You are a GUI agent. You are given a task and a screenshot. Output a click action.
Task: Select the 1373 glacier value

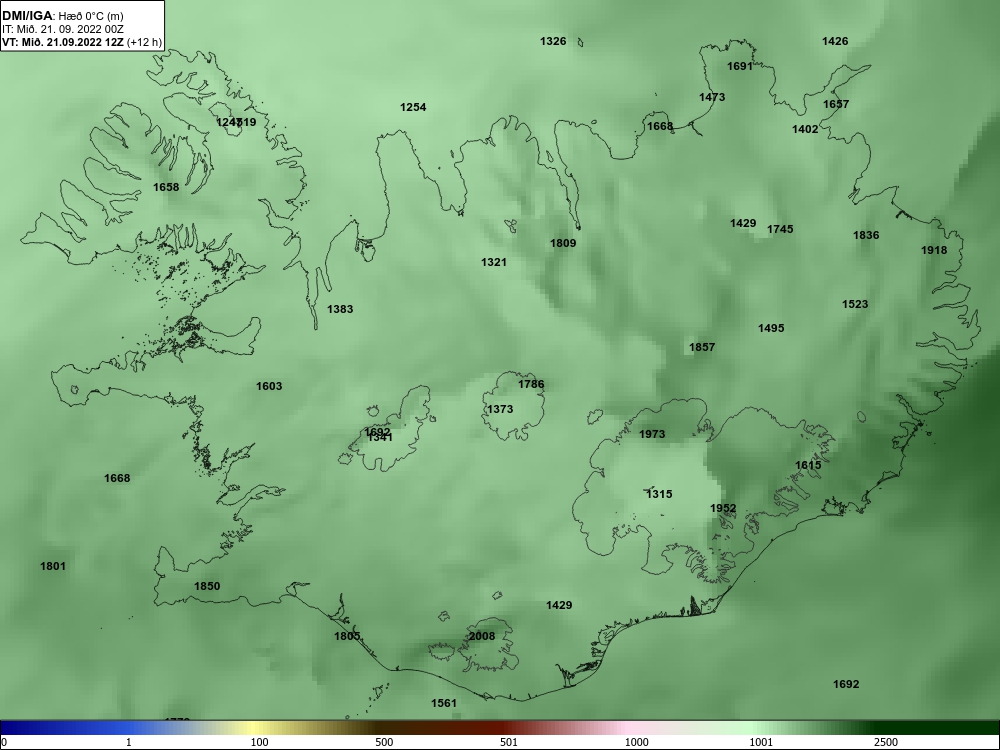click(500, 409)
